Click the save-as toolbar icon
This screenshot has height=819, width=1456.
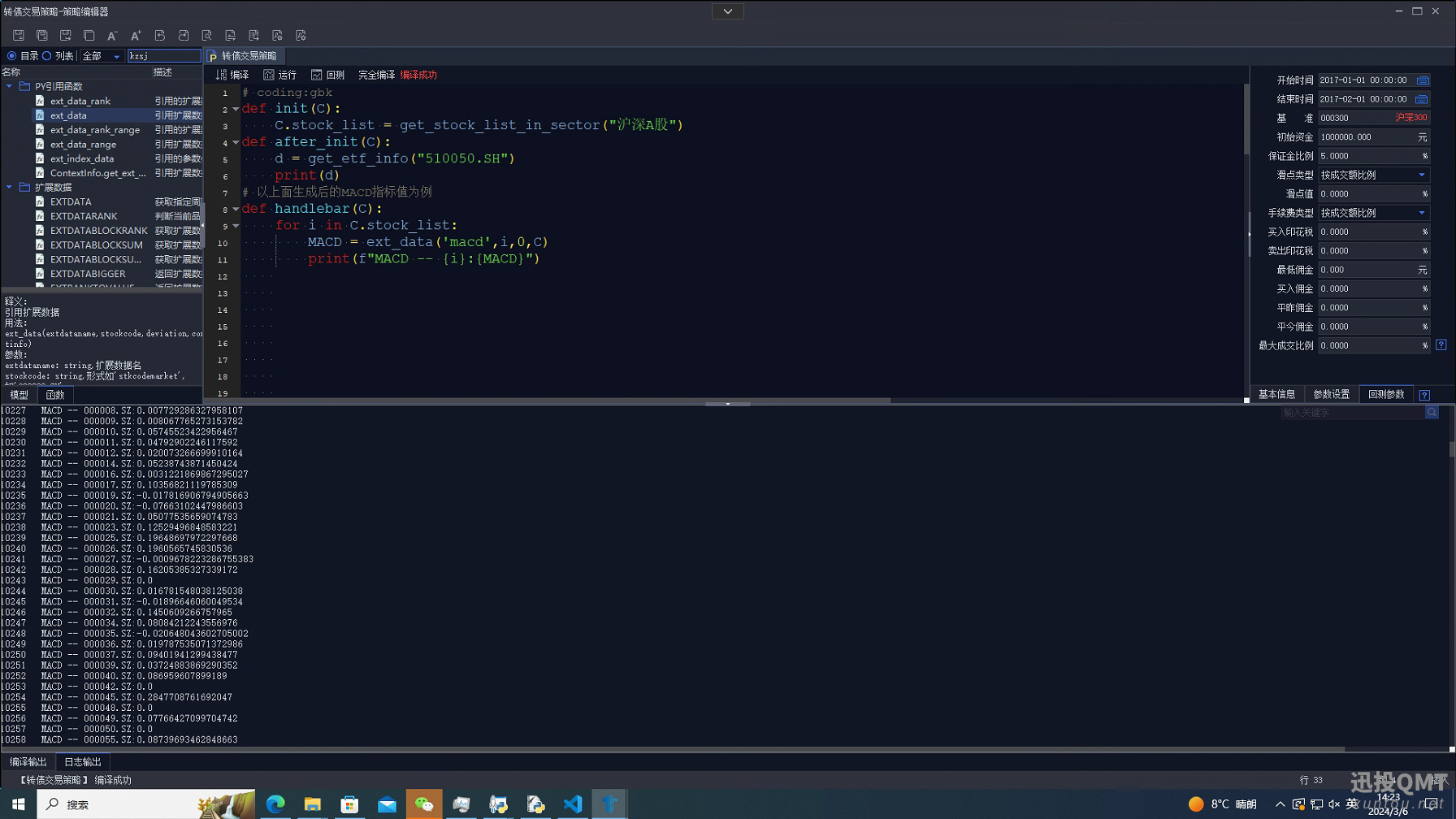coord(66,35)
